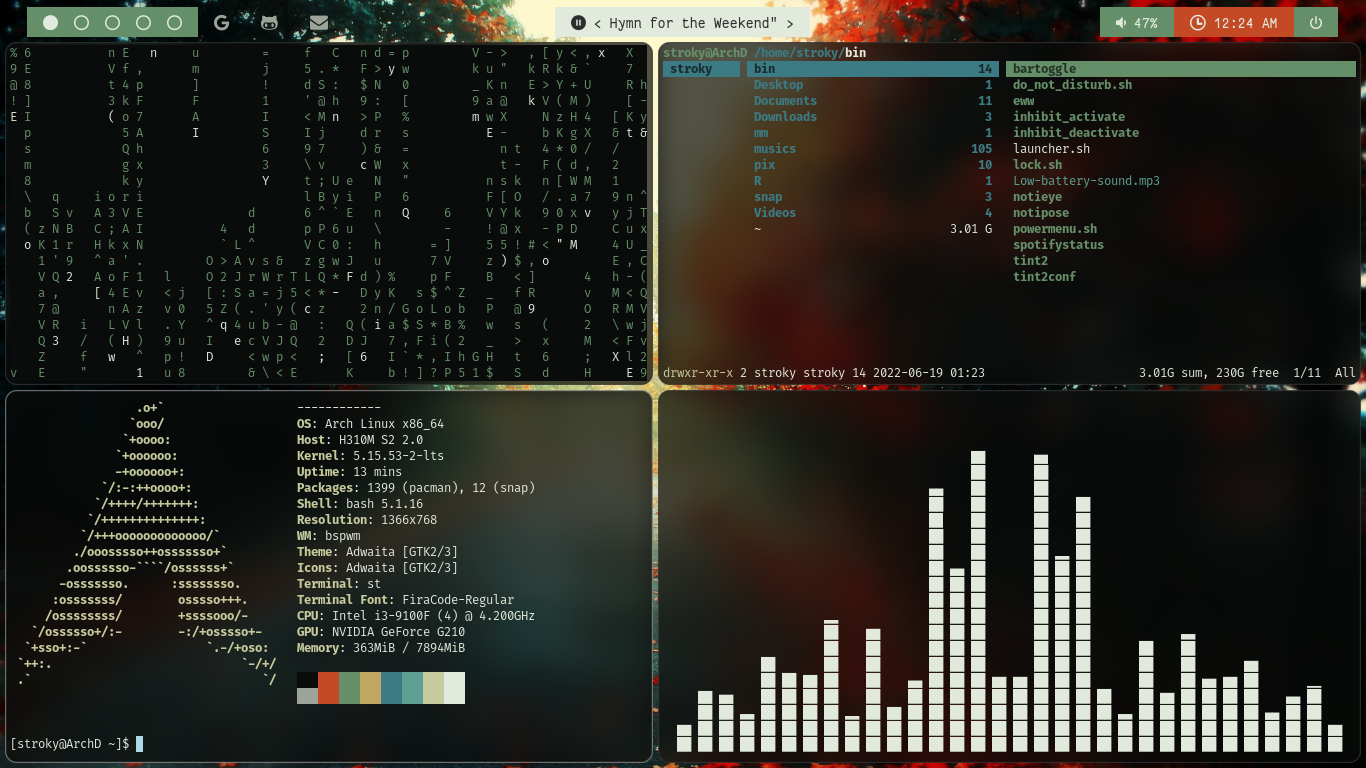Select the musics directory entry
This screenshot has height=768, width=1366.
pyautogui.click(x=775, y=149)
